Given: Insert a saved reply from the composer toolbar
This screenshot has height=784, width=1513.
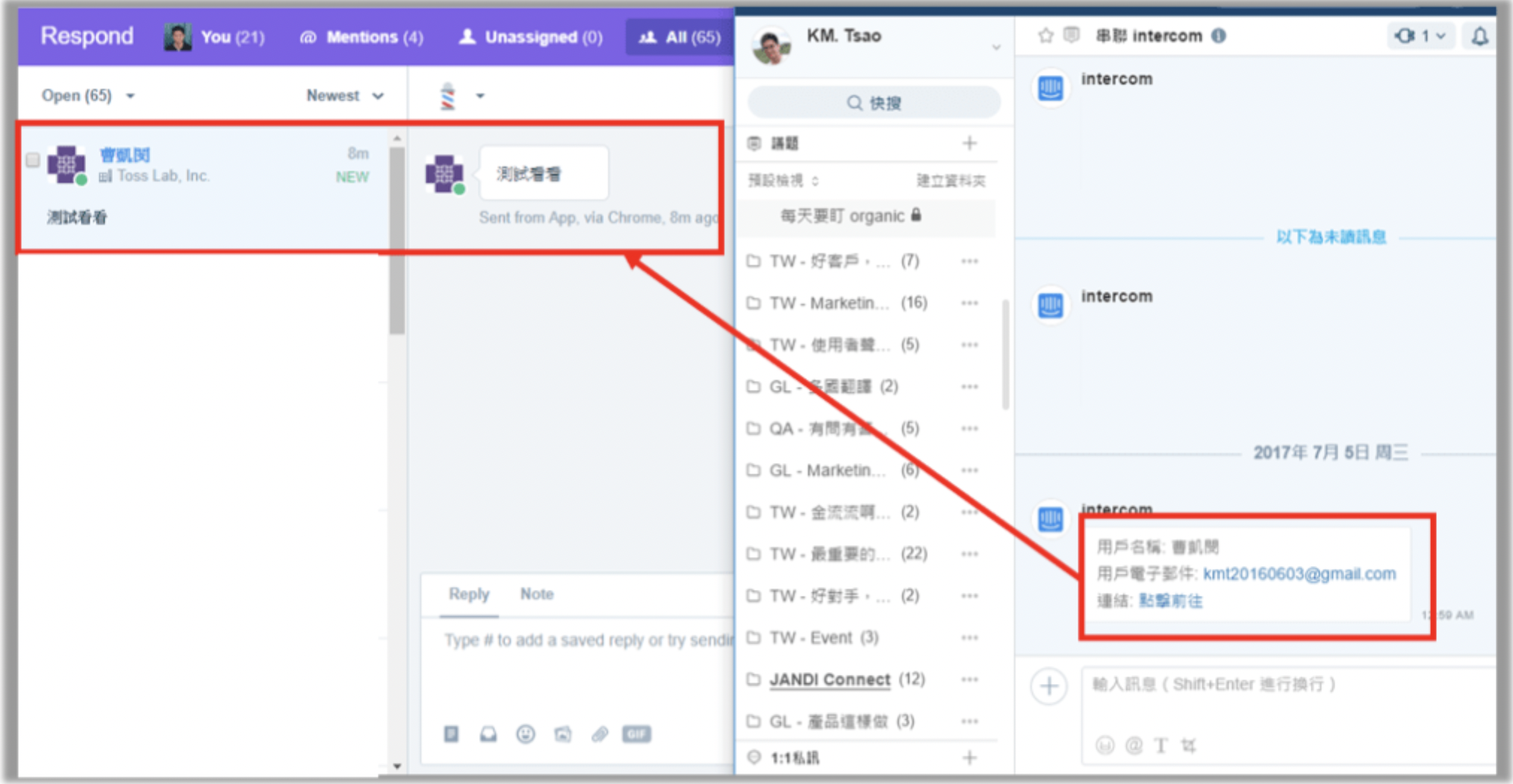Looking at the screenshot, I should pyautogui.click(x=488, y=734).
